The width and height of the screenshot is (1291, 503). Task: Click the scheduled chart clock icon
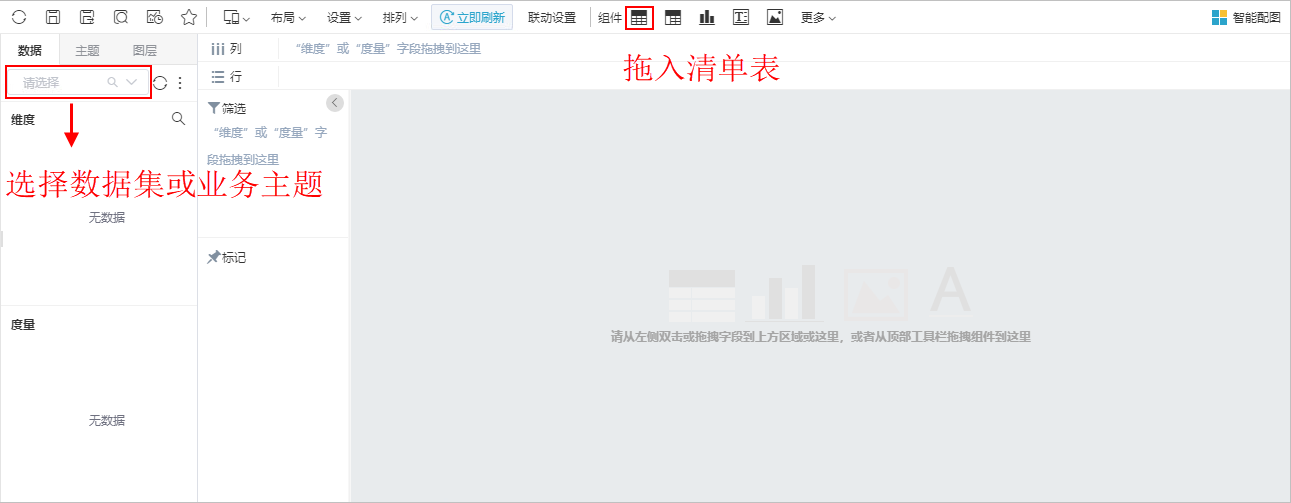(154, 17)
